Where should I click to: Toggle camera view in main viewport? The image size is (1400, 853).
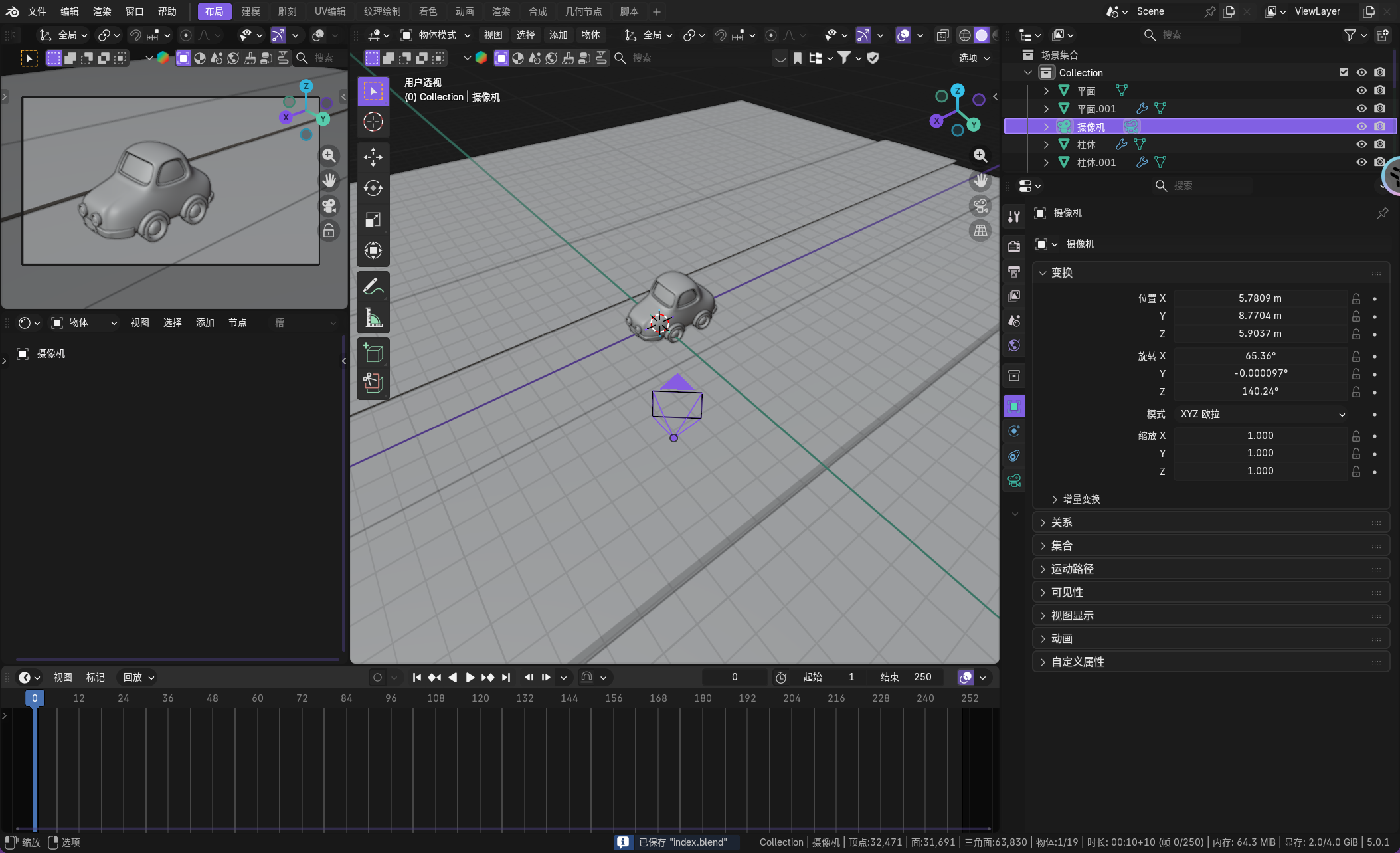coord(980,206)
